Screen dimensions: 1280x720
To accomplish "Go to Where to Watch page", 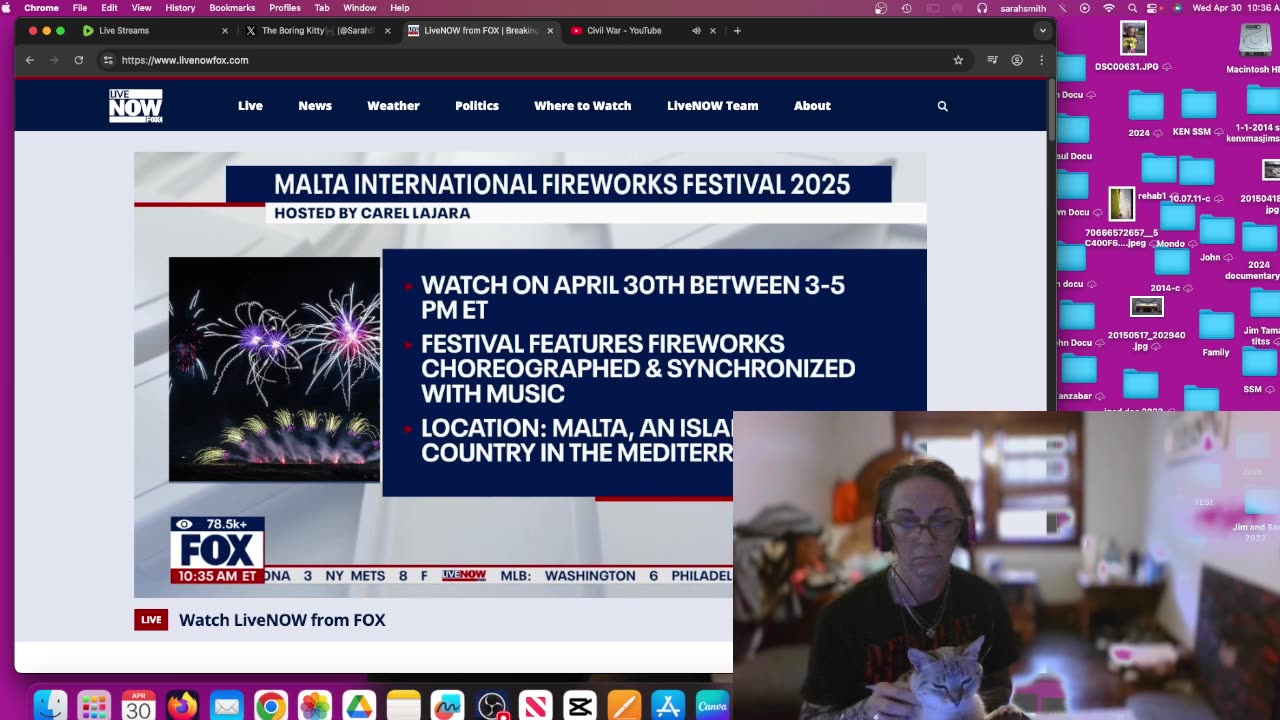I will (x=582, y=105).
